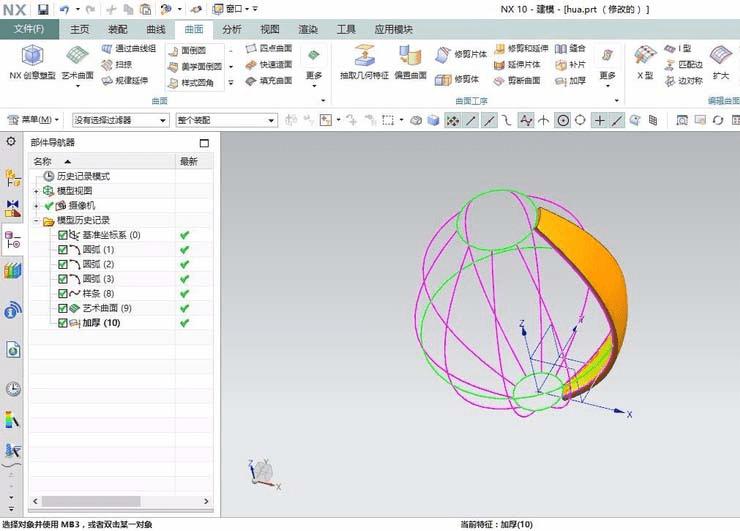Switch to the 主页 tab
This screenshot has width=740, height=531.
(80, 29)
